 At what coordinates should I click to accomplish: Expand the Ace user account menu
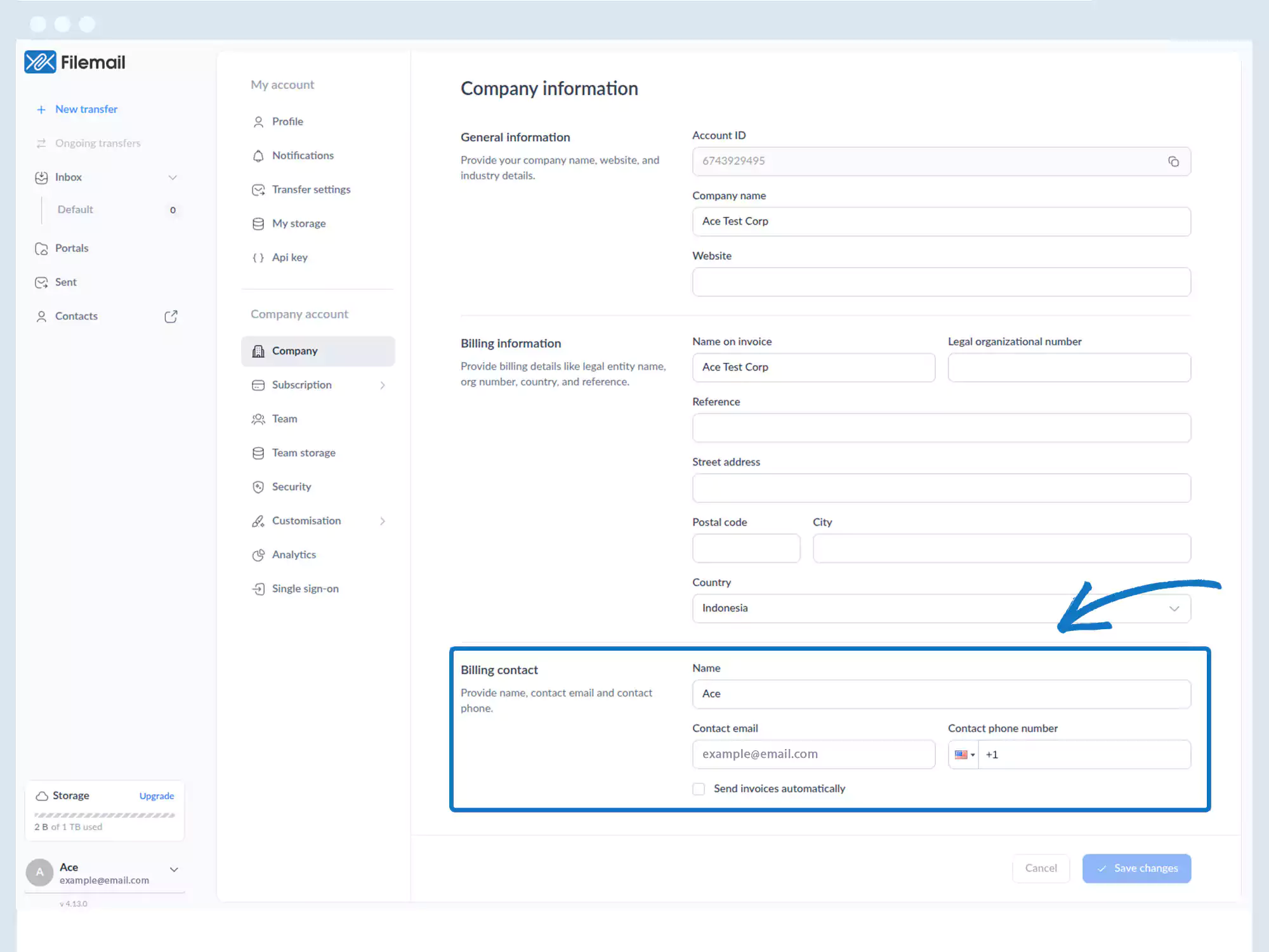tap(174, 870)
